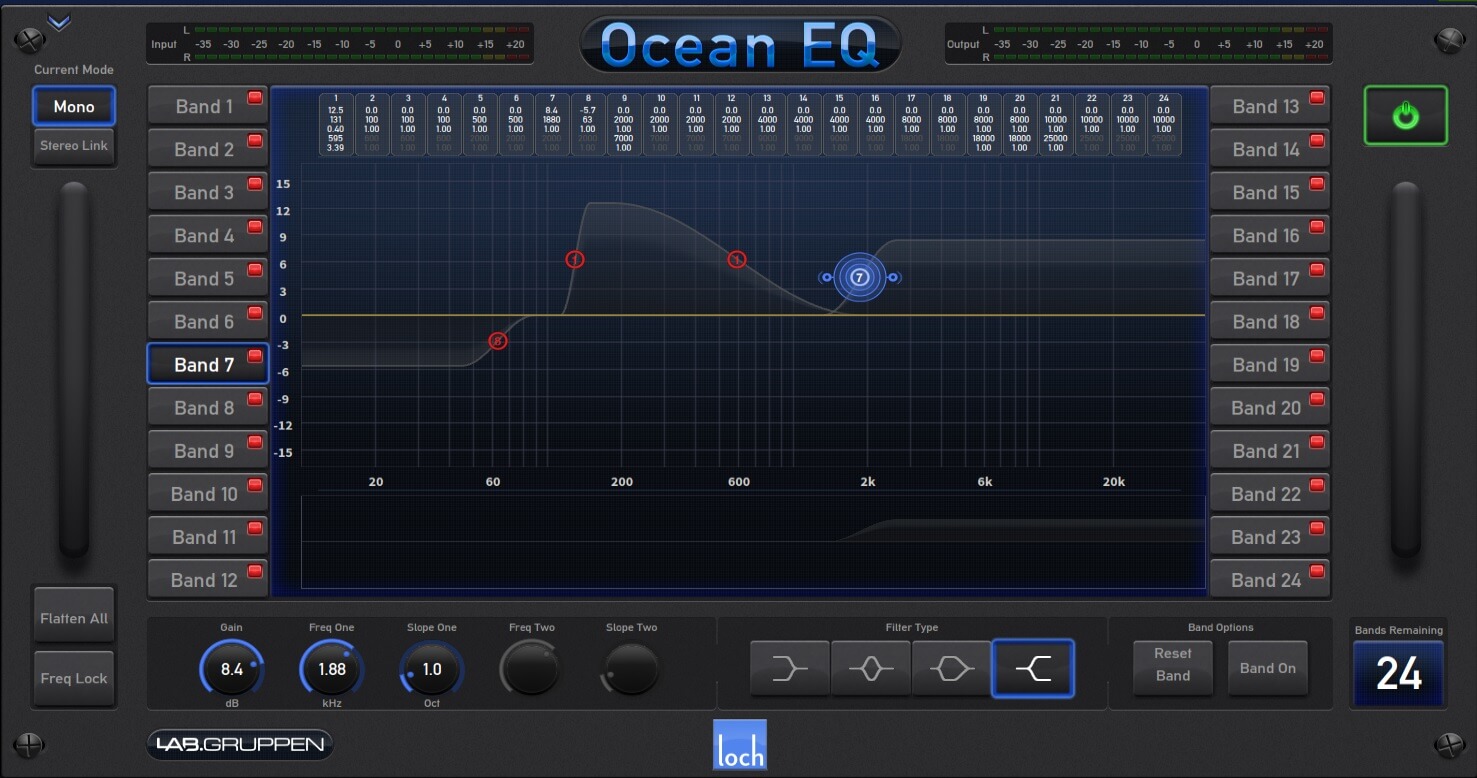Click the Reset Band button
The width and height of the screenshot is (1477, 778).
[1172, 666]
